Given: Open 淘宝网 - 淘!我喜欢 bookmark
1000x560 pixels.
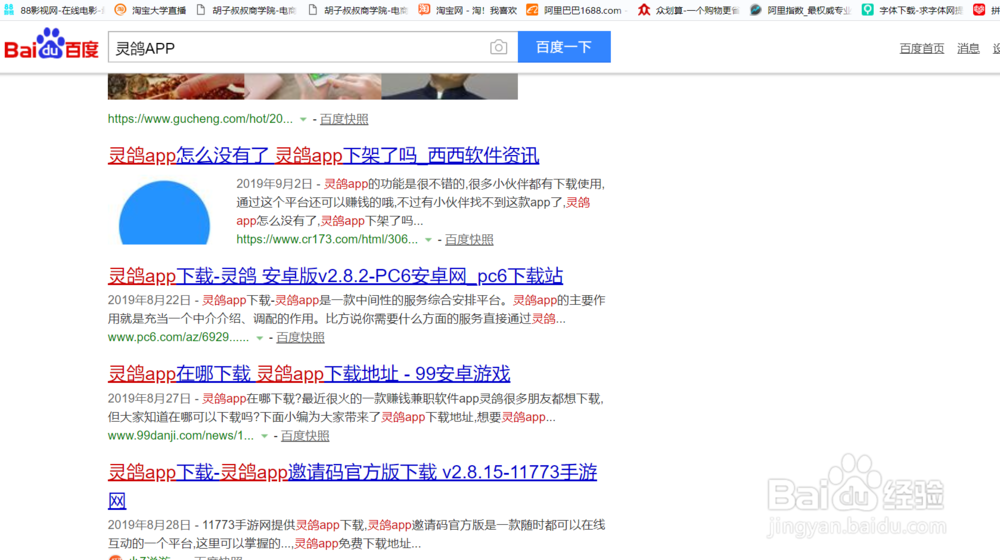Looking at the screenshot, I should (467, 10).
